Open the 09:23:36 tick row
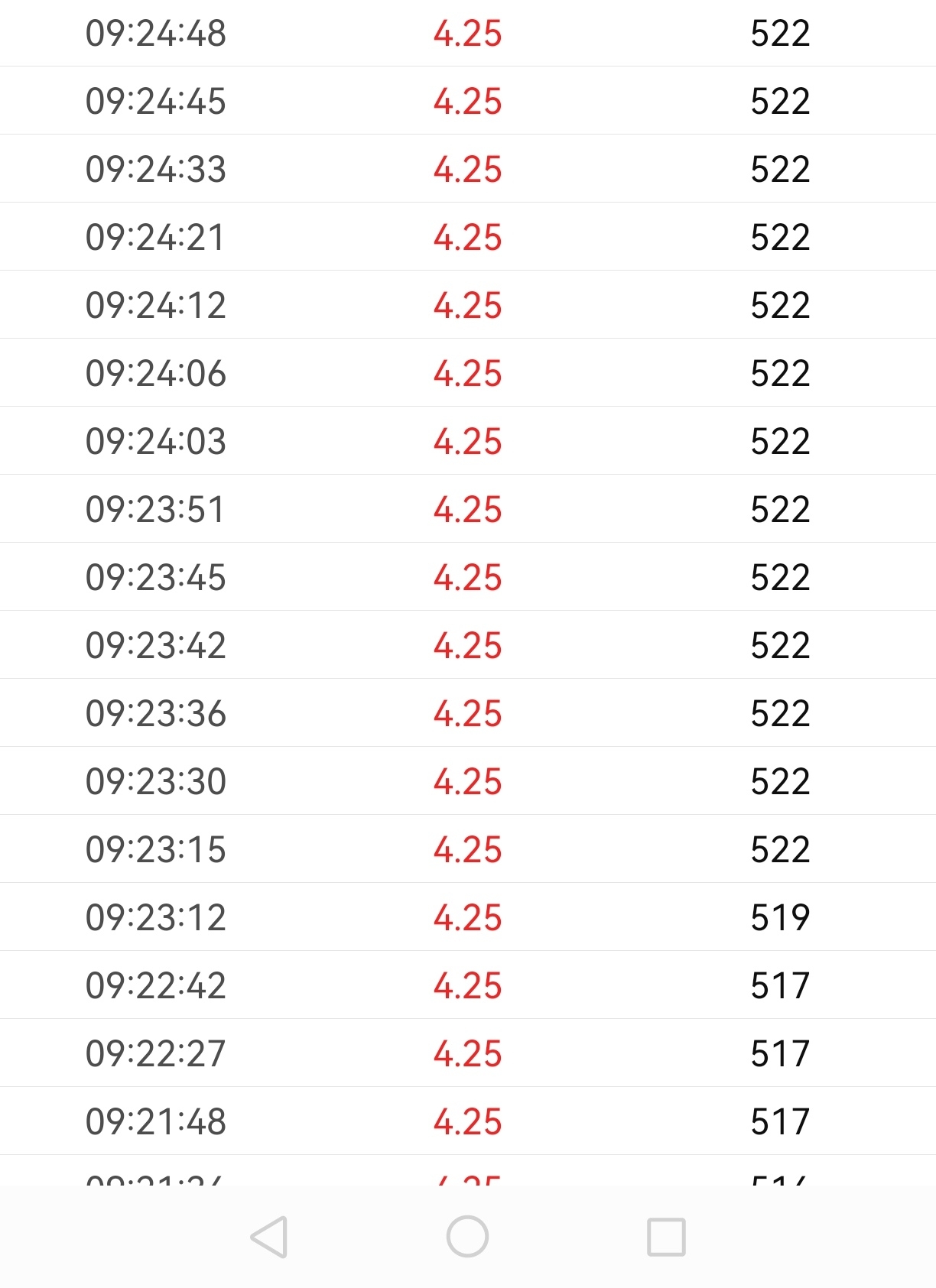Screen dimensions: 936x1288 coord(468,713)
